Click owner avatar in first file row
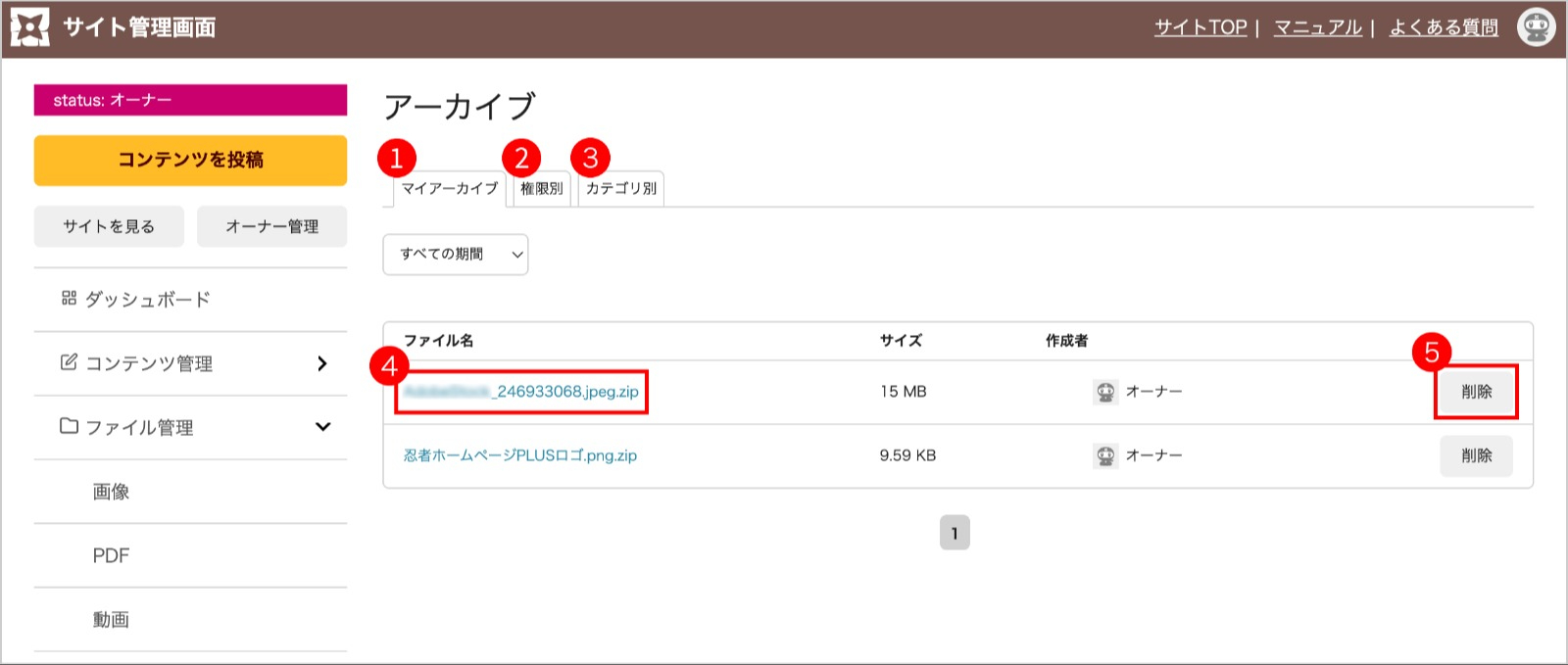This screenshot has width=1568, height=665. coord(1105,392)
